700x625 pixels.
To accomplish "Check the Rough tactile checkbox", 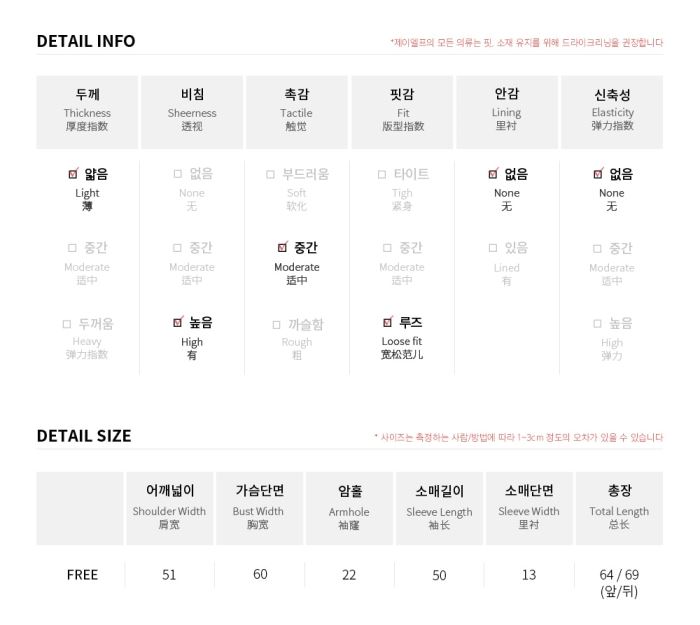I will (276, 325).
